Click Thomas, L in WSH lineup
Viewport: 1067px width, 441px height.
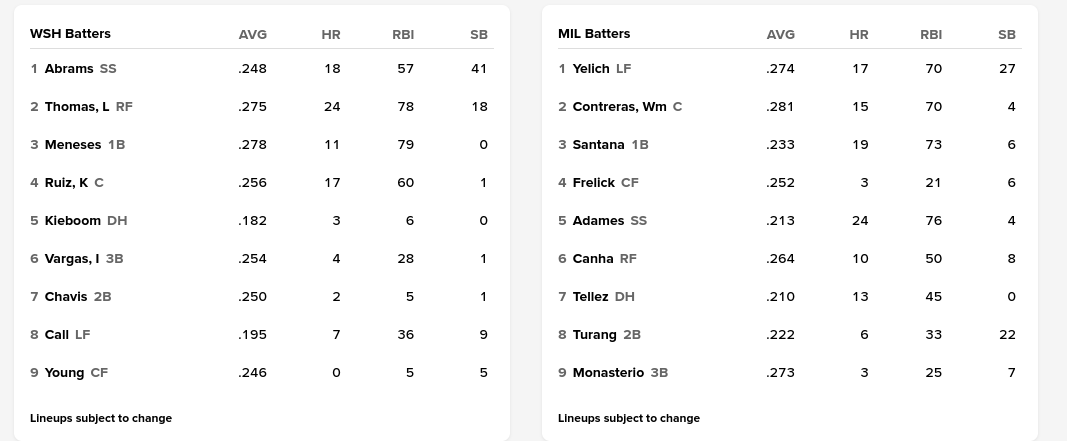(77, 107)
